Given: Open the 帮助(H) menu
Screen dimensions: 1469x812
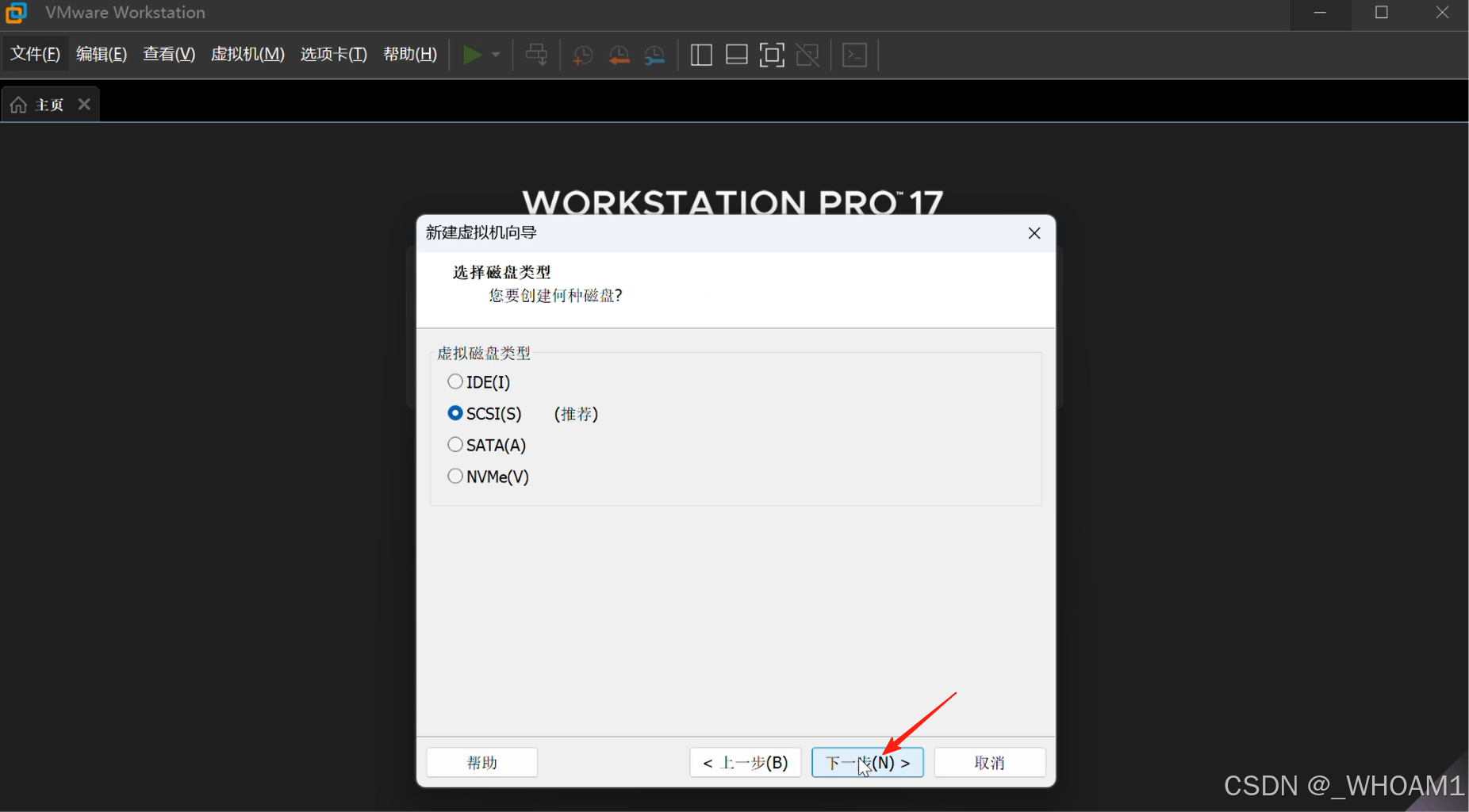Looking at the screenshot, I should click(410, 54).
